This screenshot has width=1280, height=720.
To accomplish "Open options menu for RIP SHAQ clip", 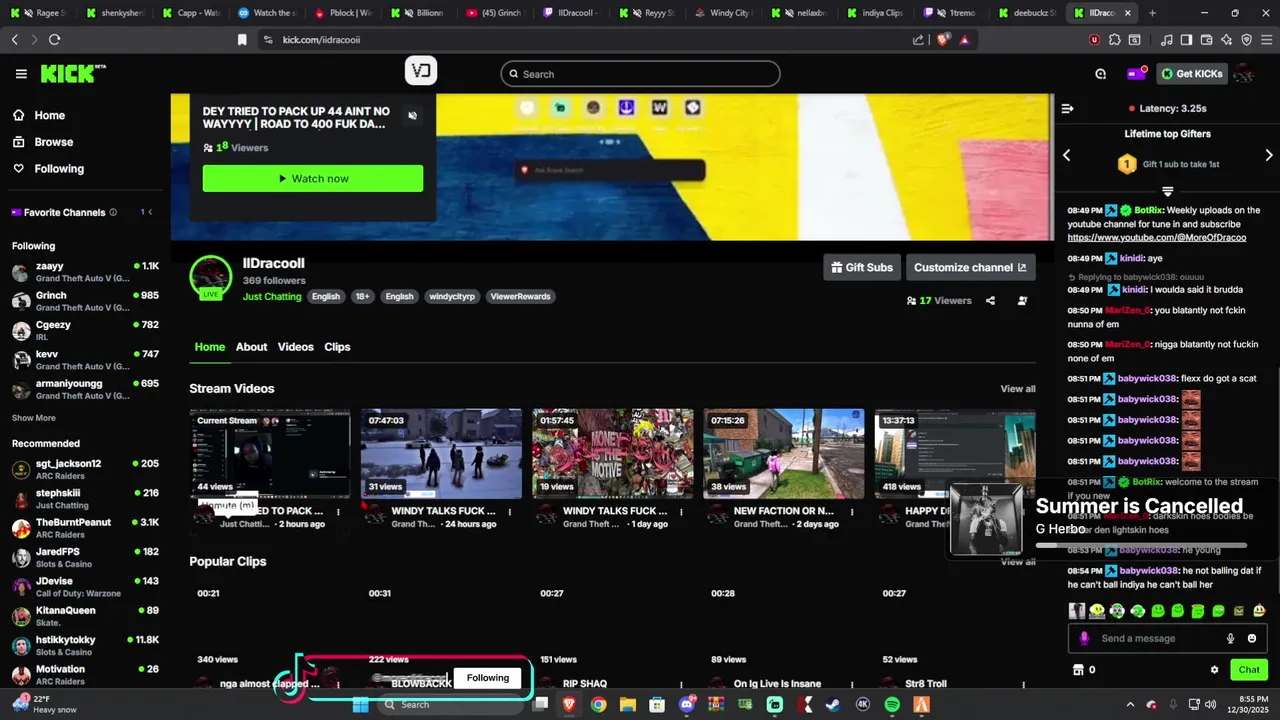I will pos(681,684).
